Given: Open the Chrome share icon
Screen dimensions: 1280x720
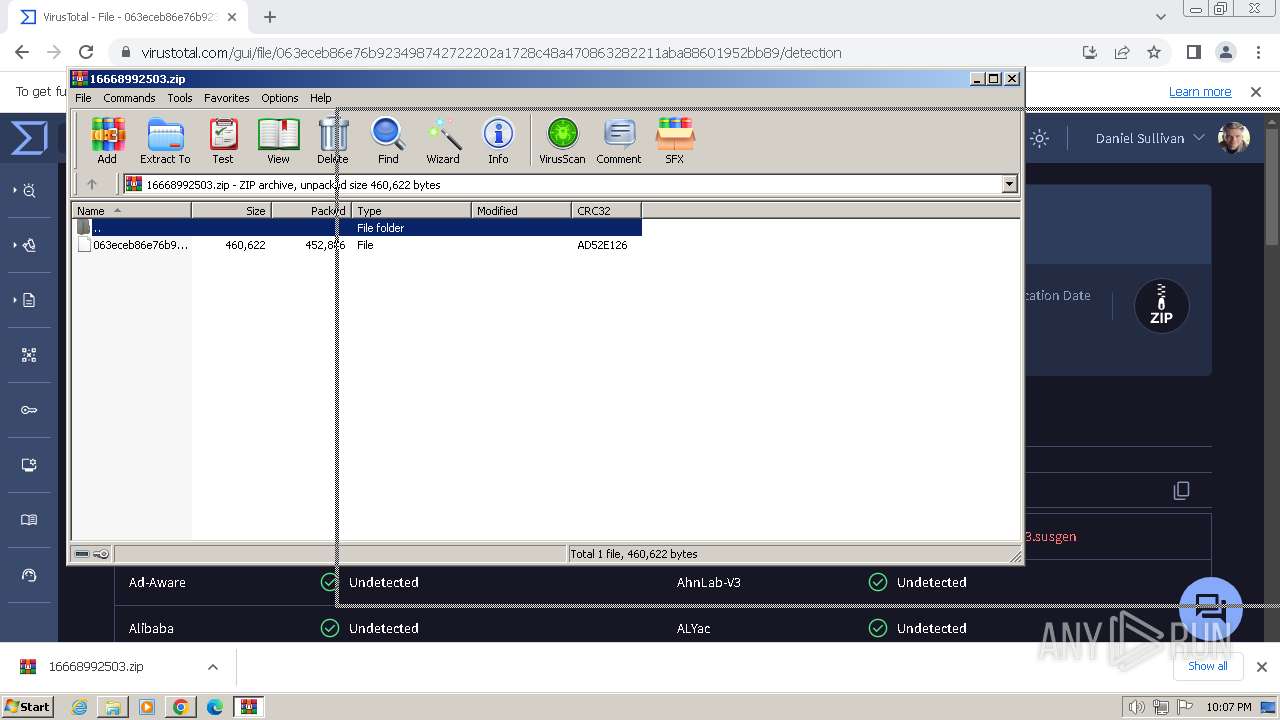Looking at the screenshot, I should pos(1122,53).
